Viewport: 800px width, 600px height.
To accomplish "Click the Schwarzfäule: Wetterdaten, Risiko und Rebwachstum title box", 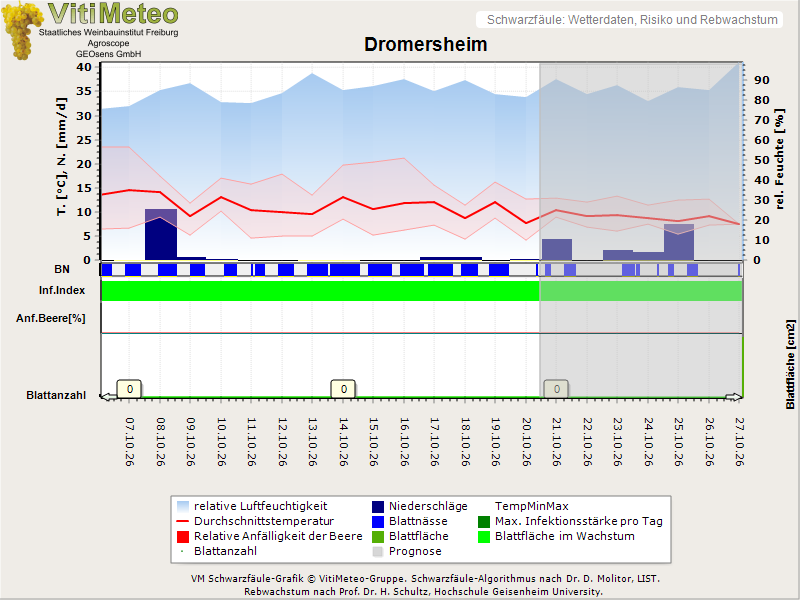I will (630, 19).
